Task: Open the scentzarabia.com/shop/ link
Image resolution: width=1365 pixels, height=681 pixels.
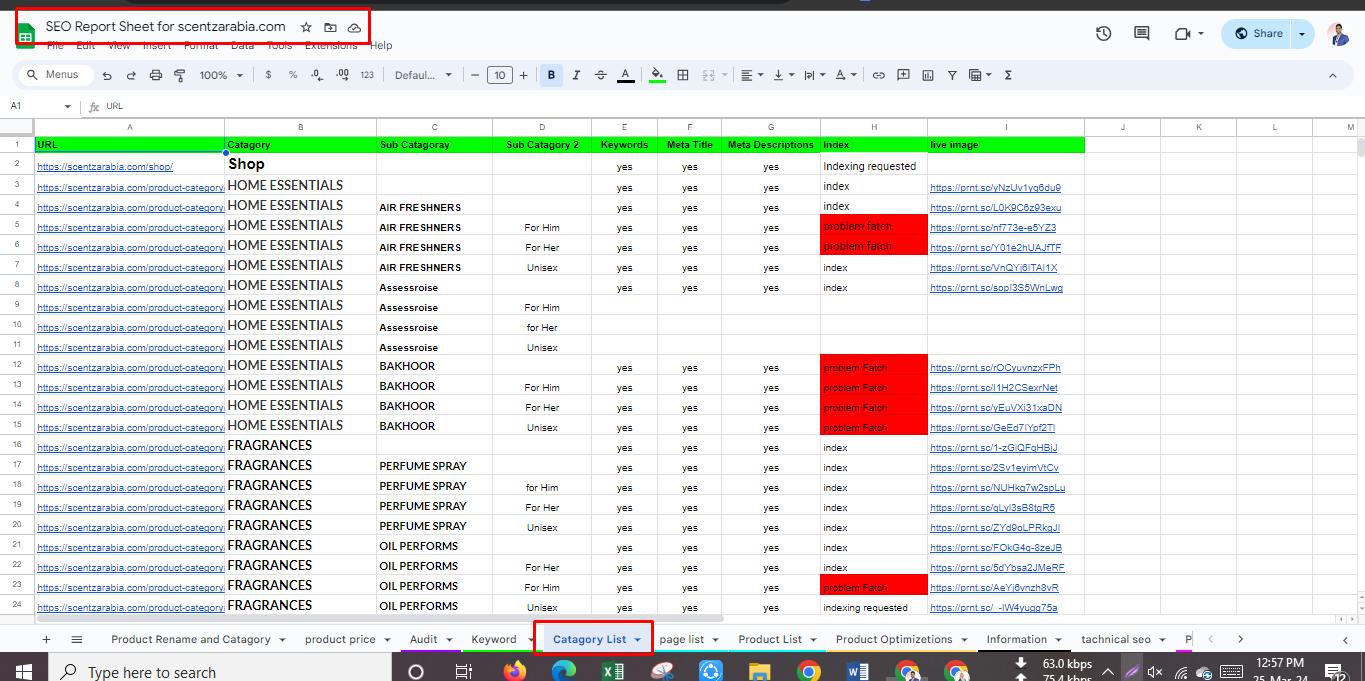Action: pyautogui.click(x=105, y=167)
